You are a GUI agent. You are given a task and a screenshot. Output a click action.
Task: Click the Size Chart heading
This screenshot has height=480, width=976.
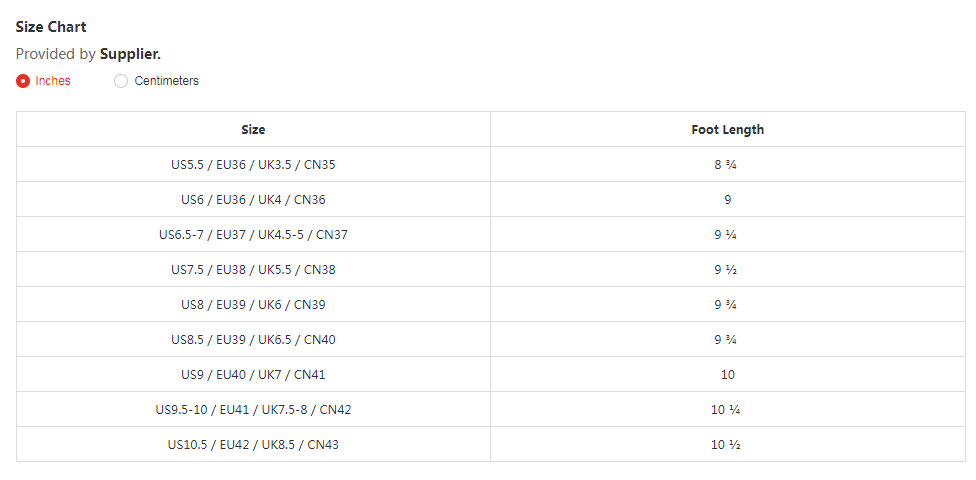coord(51,27)
